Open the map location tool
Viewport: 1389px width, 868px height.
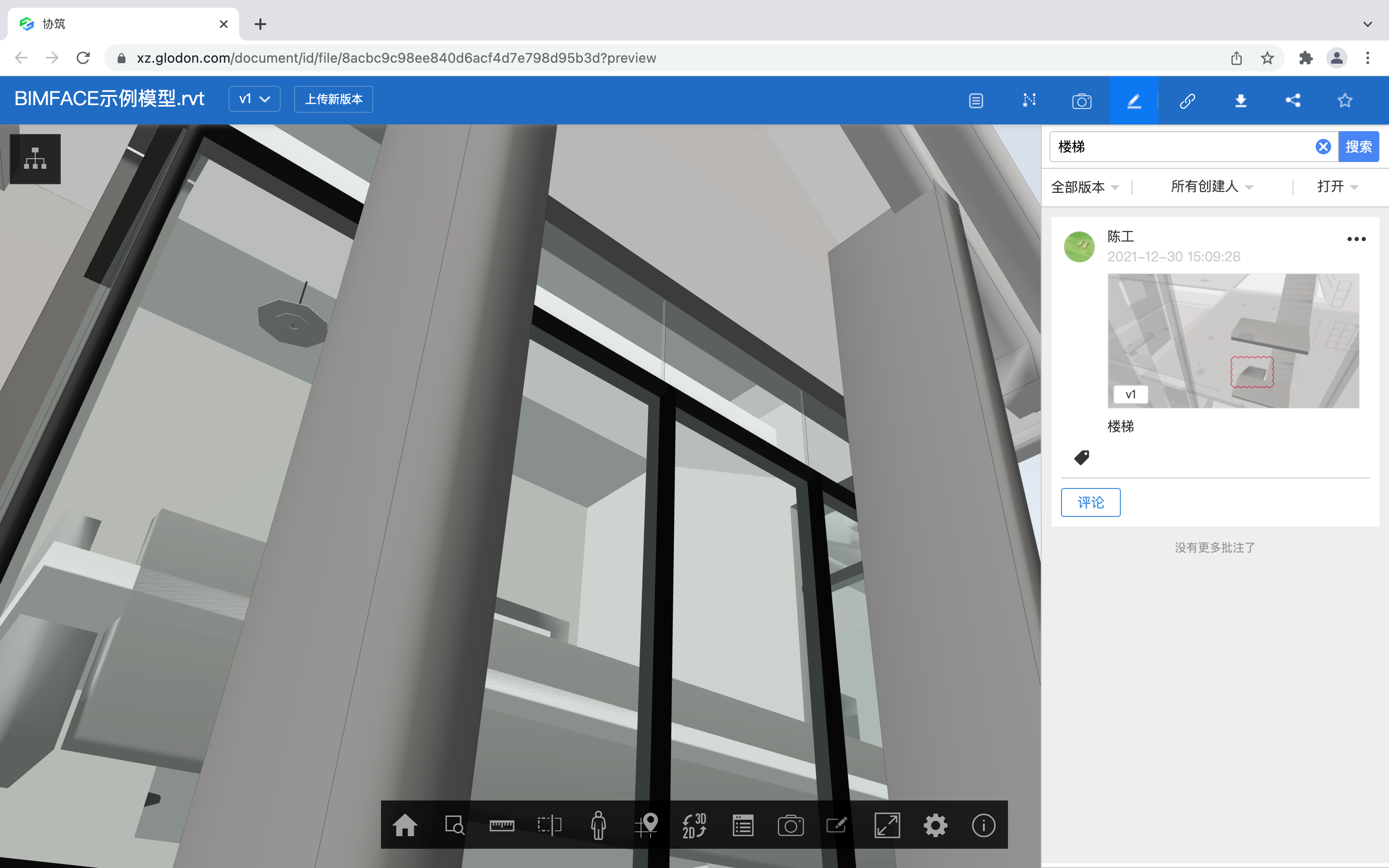(647, 826)
